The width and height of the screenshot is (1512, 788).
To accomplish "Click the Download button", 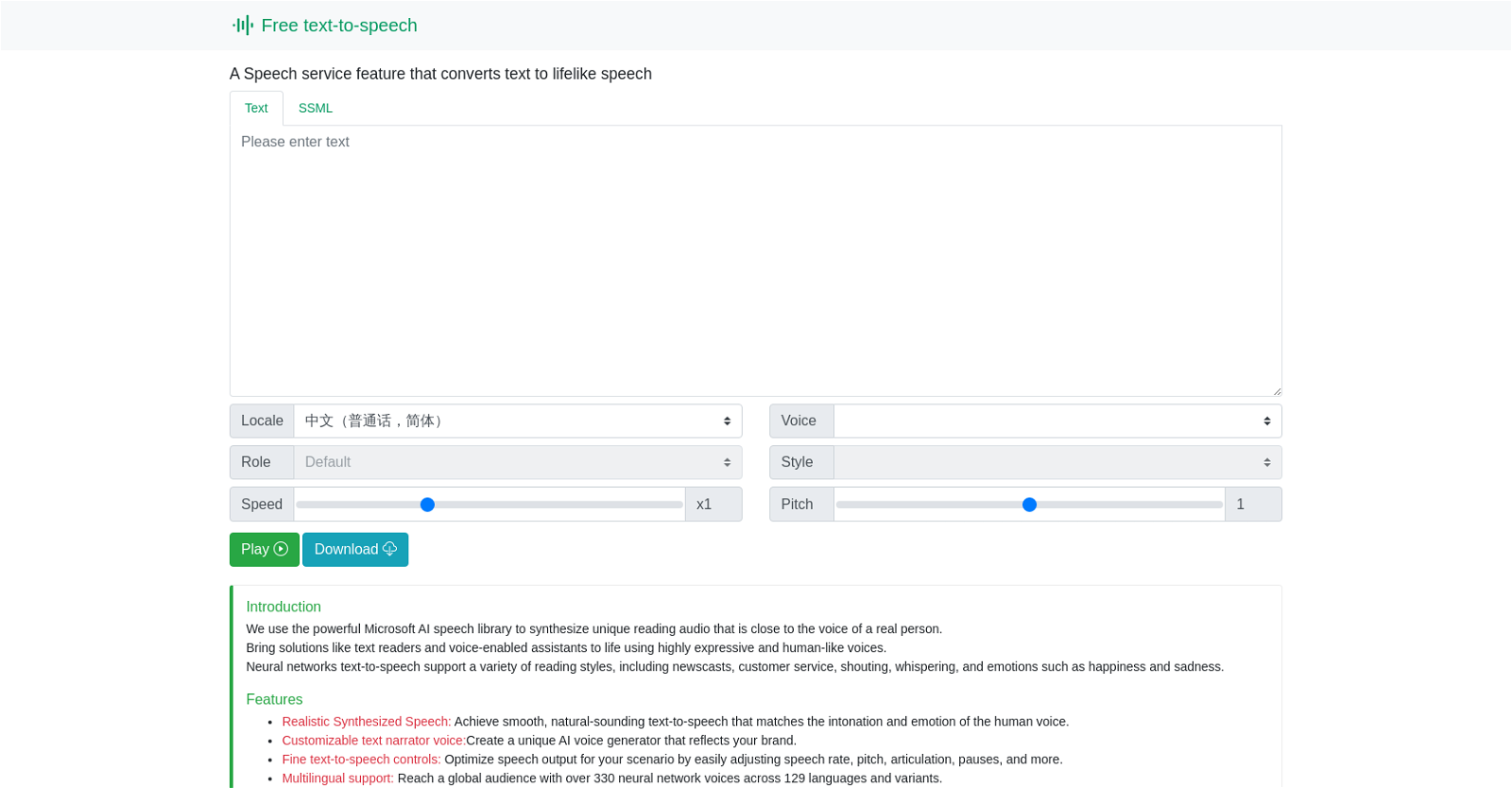I will pos(355,550).
